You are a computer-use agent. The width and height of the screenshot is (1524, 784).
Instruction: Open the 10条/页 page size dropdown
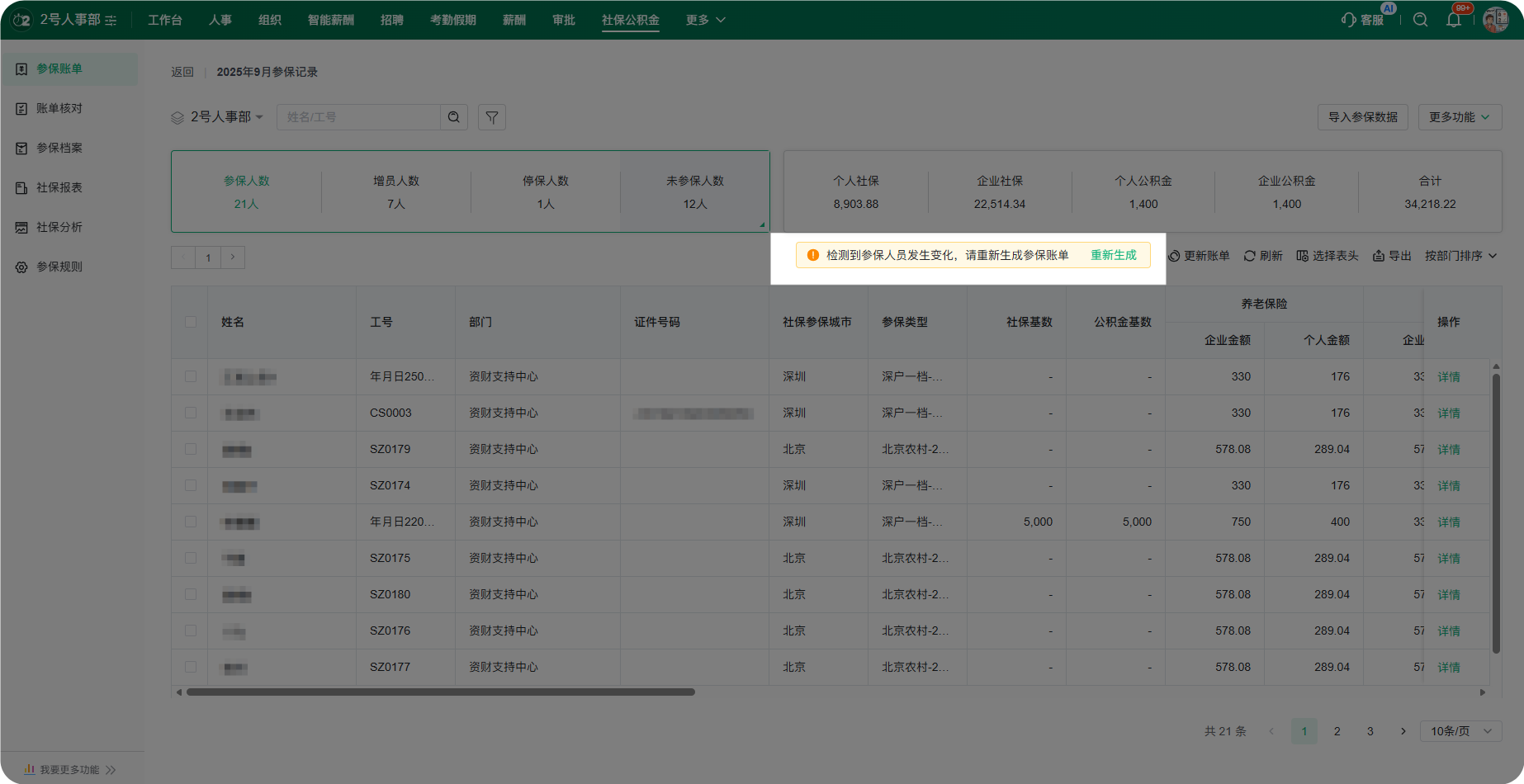1460,731
